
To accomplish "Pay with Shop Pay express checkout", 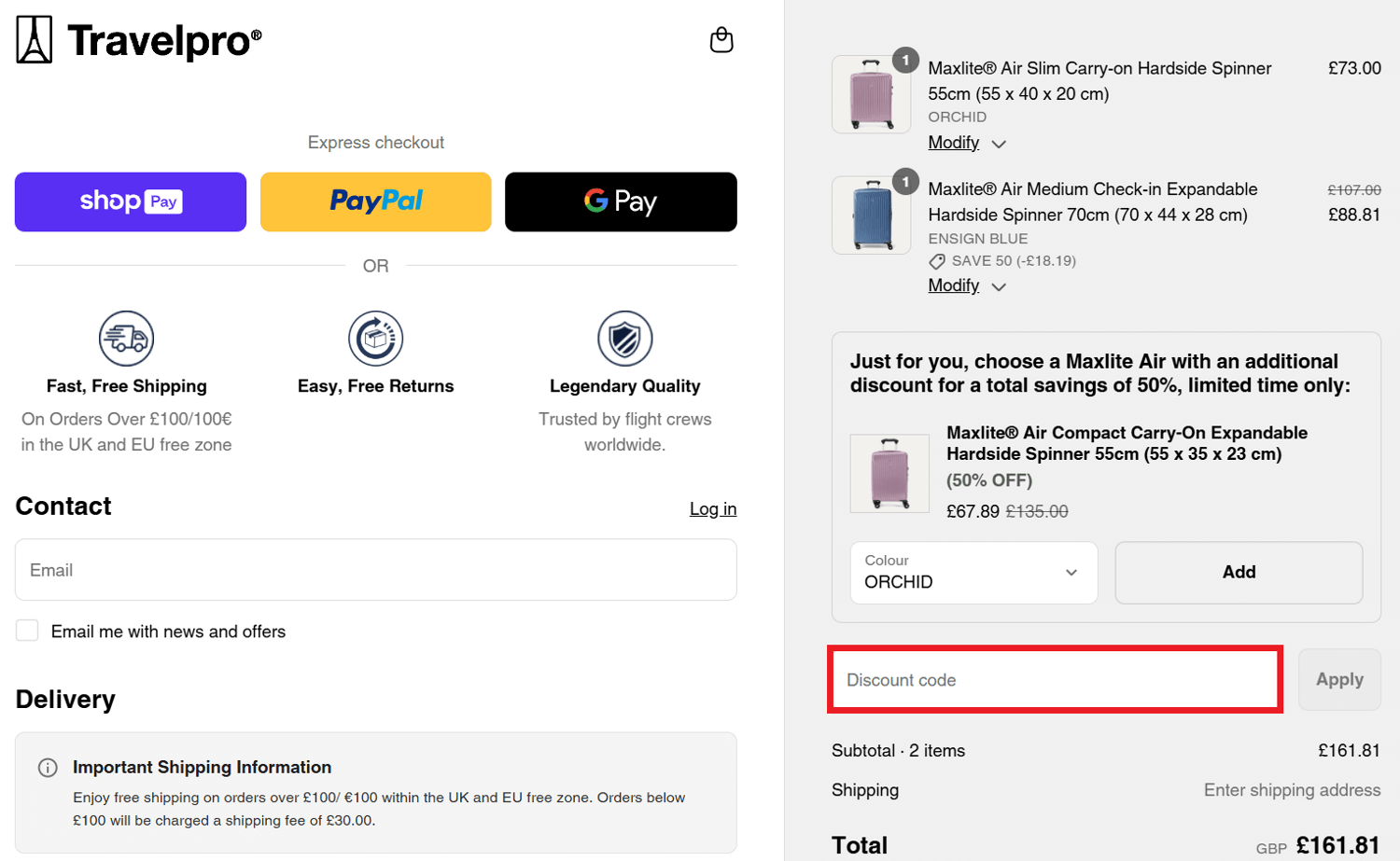I will [131, 201].
